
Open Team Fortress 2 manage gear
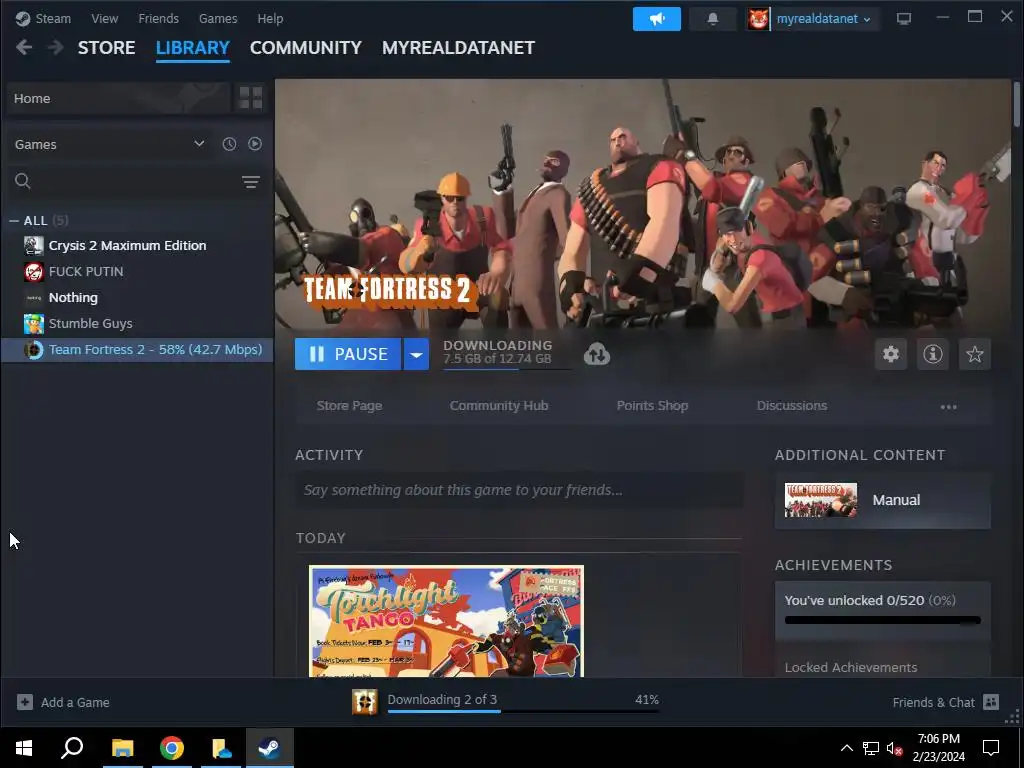pos(891,354)
